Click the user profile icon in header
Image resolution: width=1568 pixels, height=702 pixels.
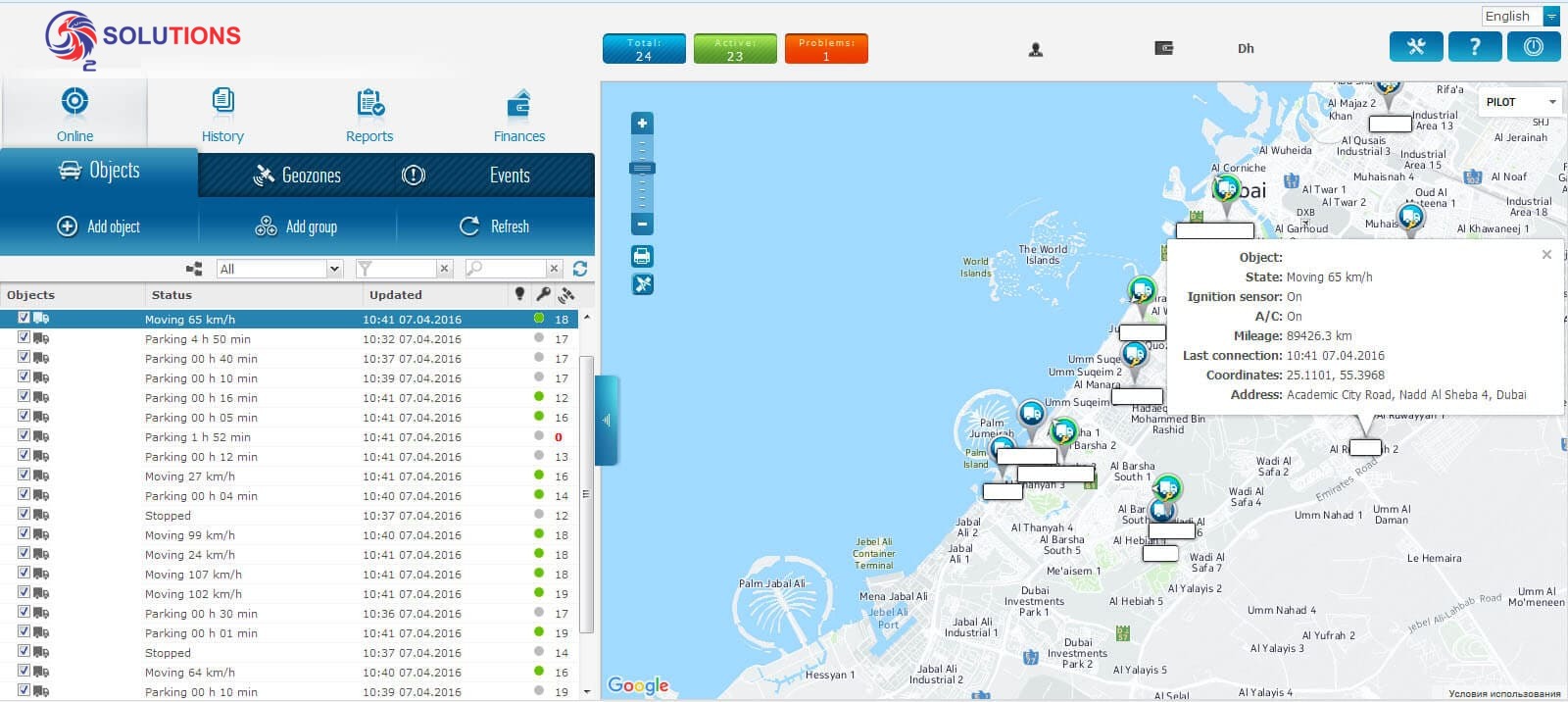1036,49
